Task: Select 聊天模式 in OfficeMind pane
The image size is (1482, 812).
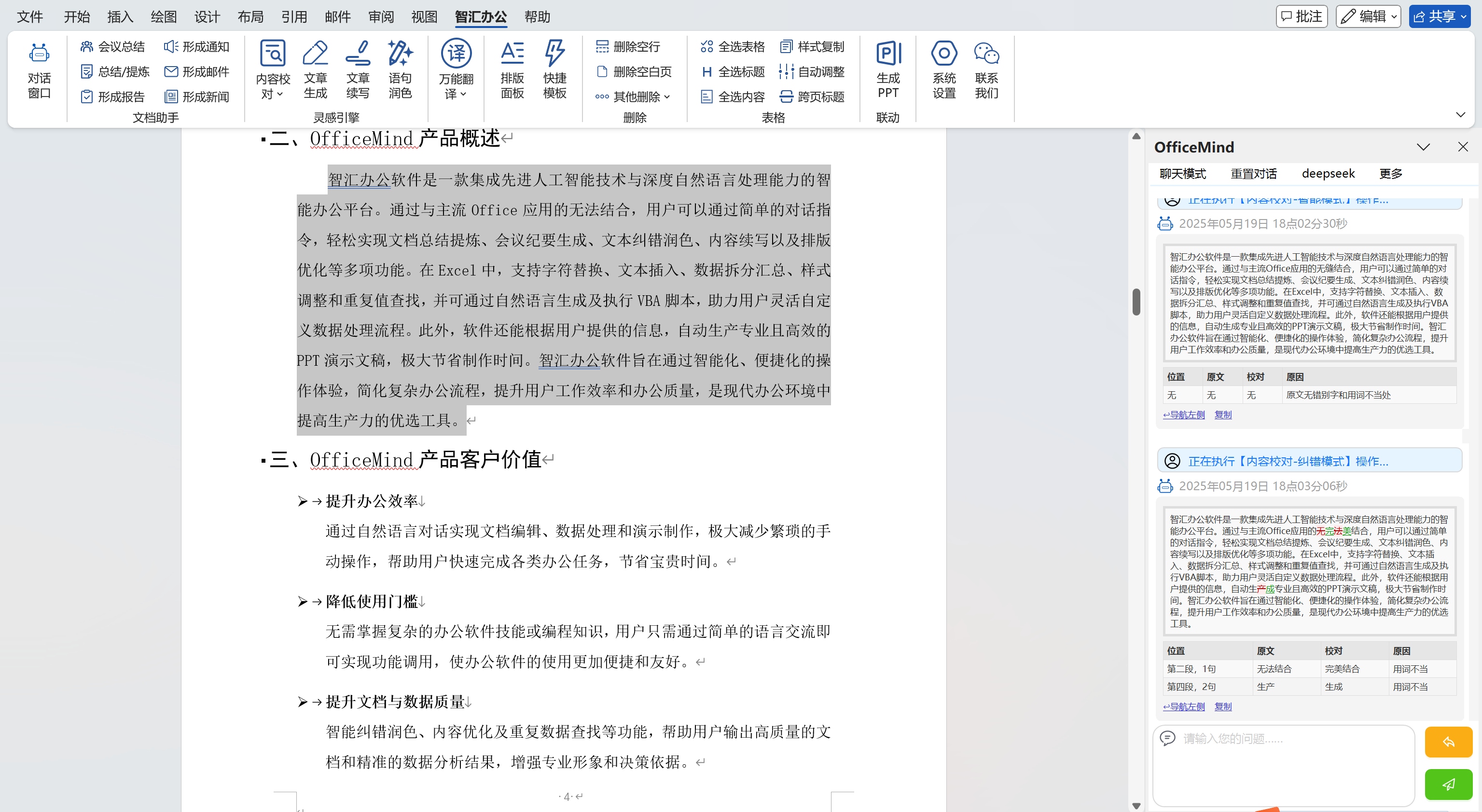Action: (x=1182, y=174)
